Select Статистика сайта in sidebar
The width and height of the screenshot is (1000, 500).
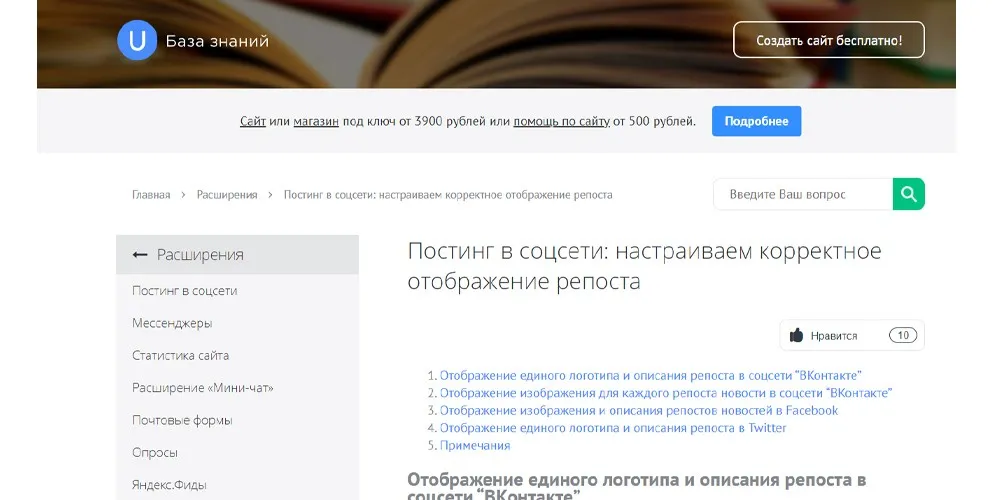pos(180,356)
